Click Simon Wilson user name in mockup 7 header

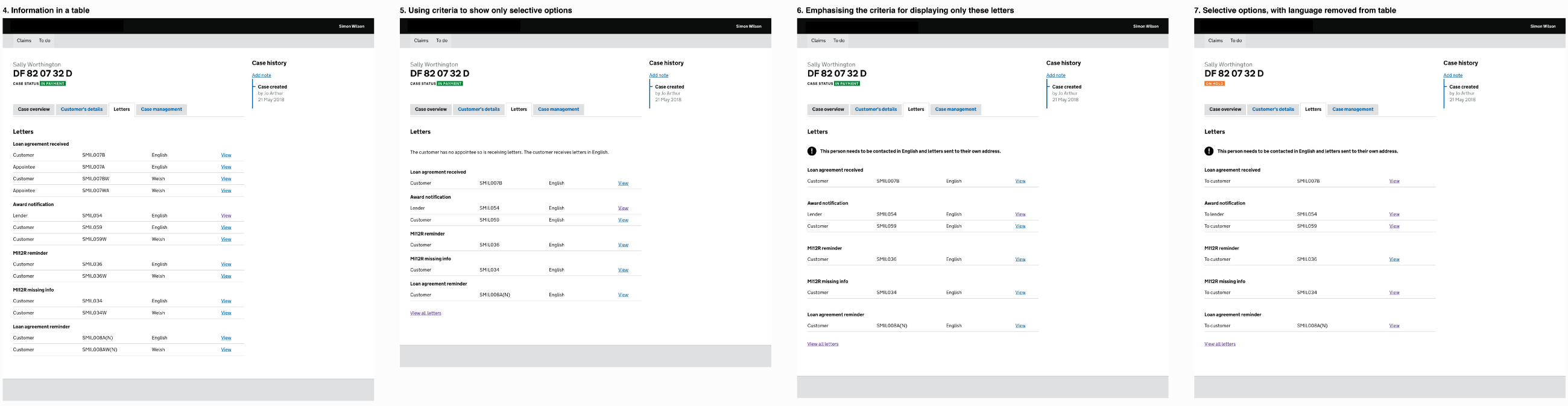click(1543, 26)
